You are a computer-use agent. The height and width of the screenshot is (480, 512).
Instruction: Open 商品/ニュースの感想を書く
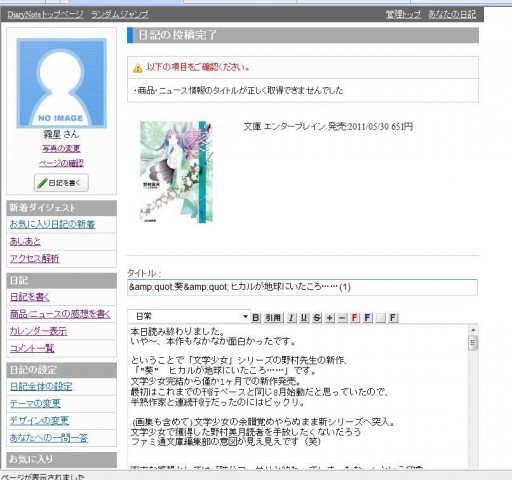60,314
